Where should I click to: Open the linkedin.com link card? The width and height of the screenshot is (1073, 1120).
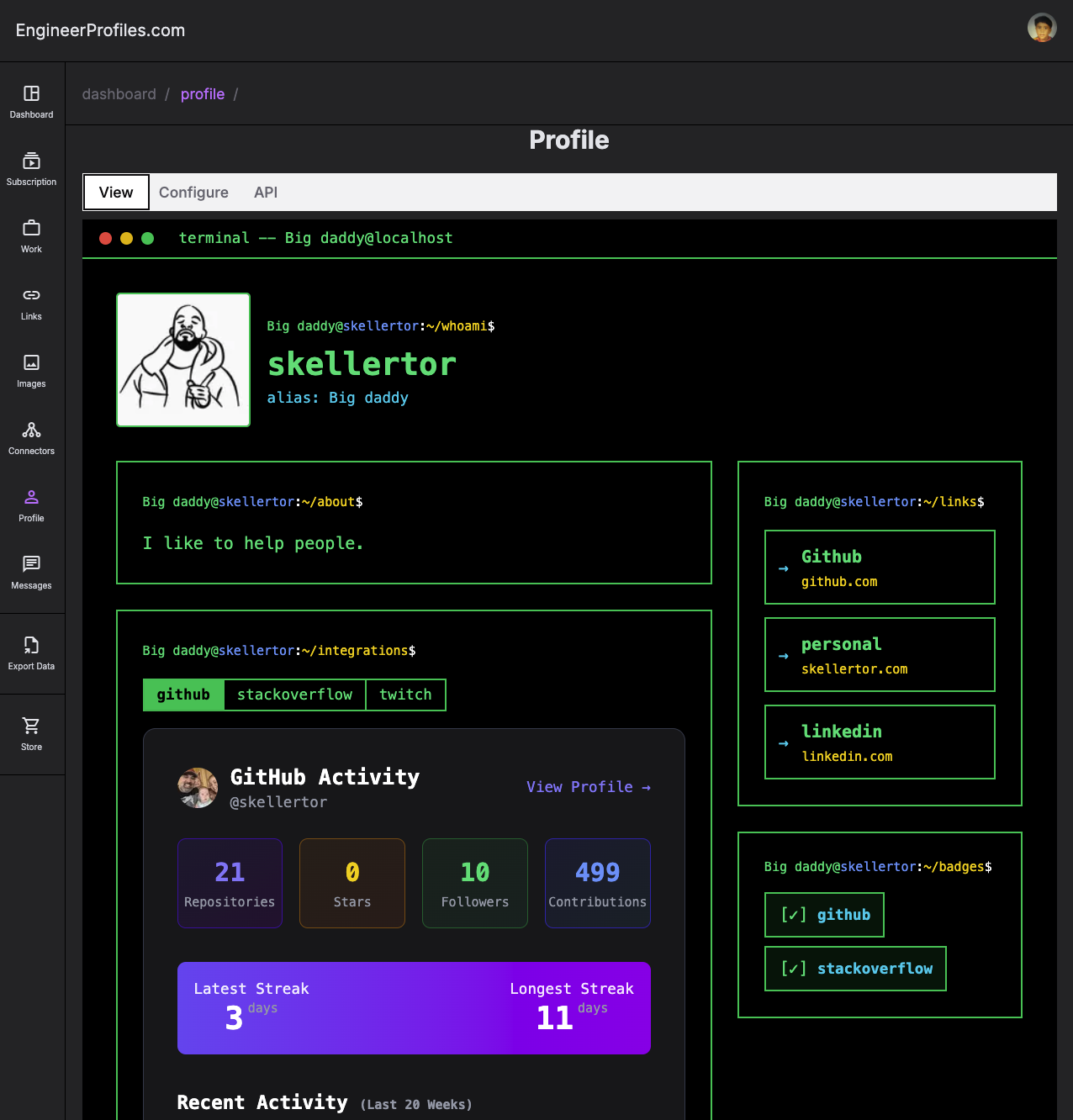[x=879, y=742]
